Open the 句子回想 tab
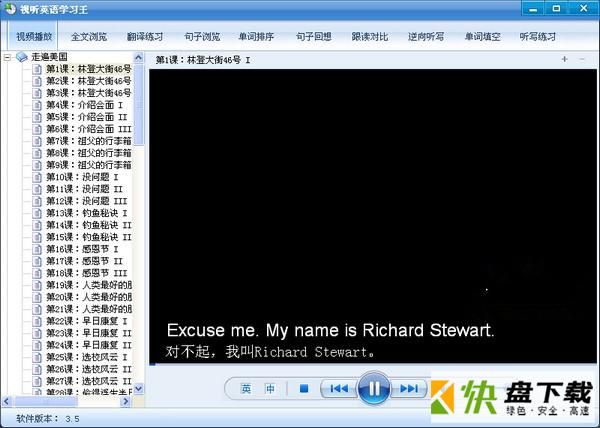The height and width of the screenshot is (428, 600). point(313,37)
